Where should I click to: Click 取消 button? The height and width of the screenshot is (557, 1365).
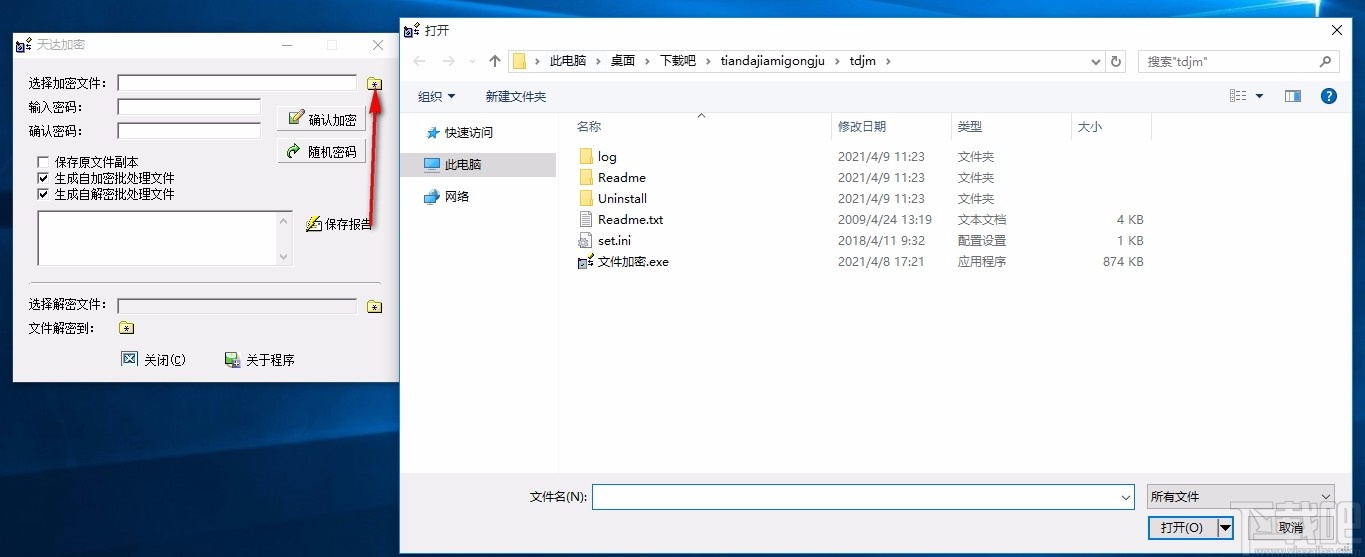tap(1291, 527)
